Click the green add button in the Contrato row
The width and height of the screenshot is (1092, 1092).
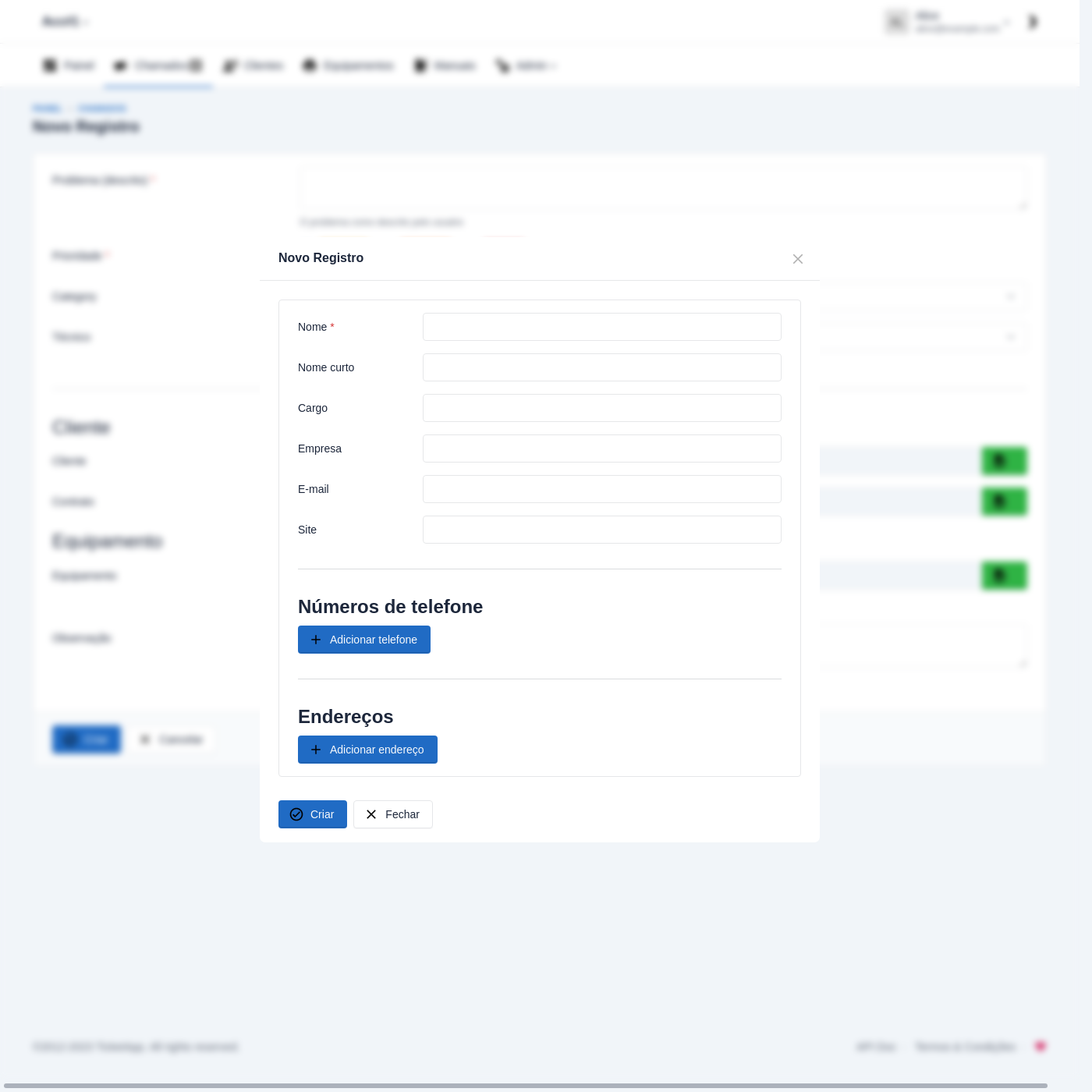1004,502
